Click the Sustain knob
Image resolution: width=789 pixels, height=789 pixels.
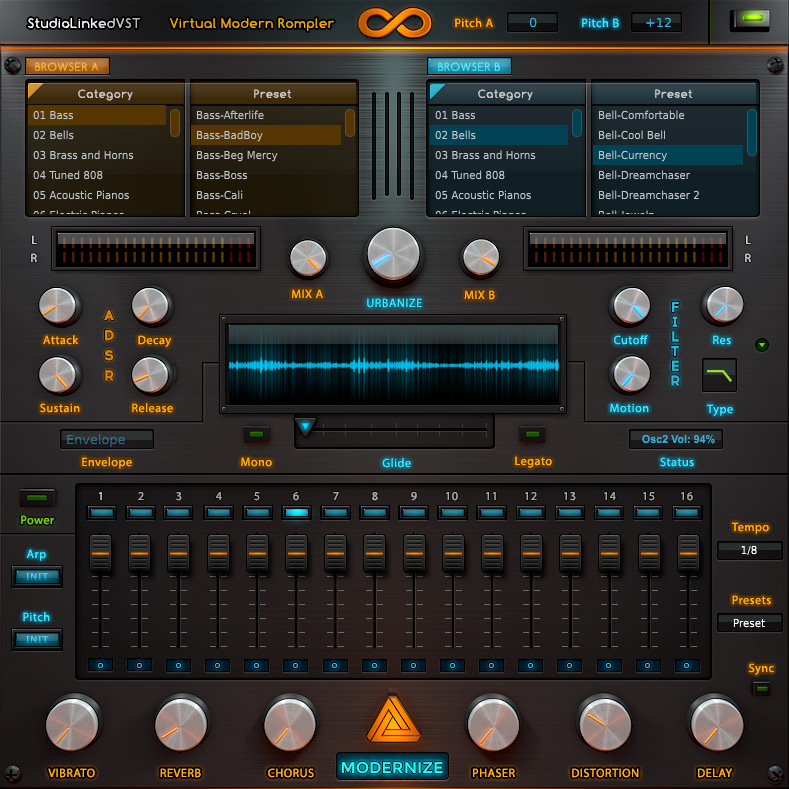[58, 375]
